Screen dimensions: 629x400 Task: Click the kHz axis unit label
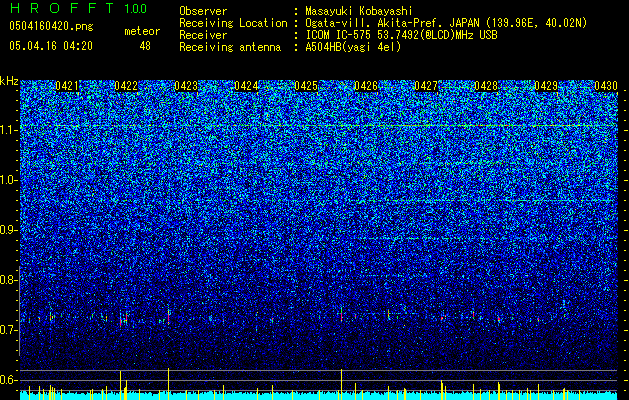coord(9,81)
